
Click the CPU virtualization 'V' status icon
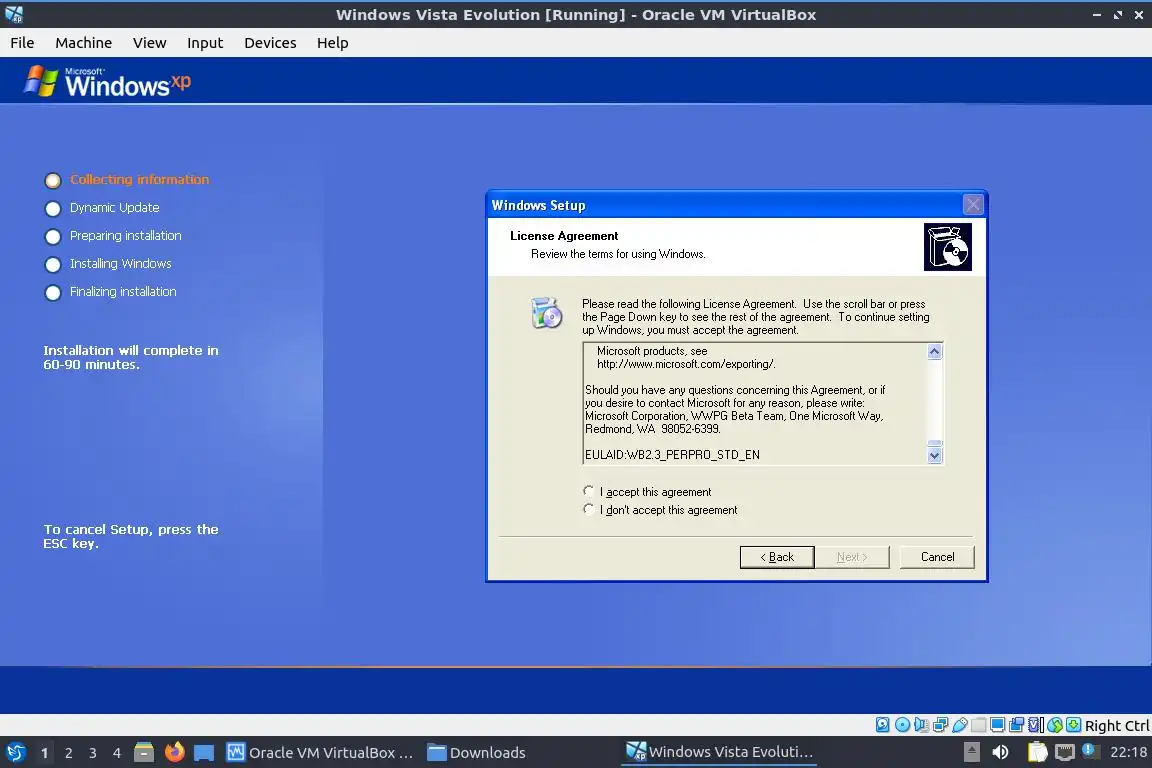click(1036, 725)
